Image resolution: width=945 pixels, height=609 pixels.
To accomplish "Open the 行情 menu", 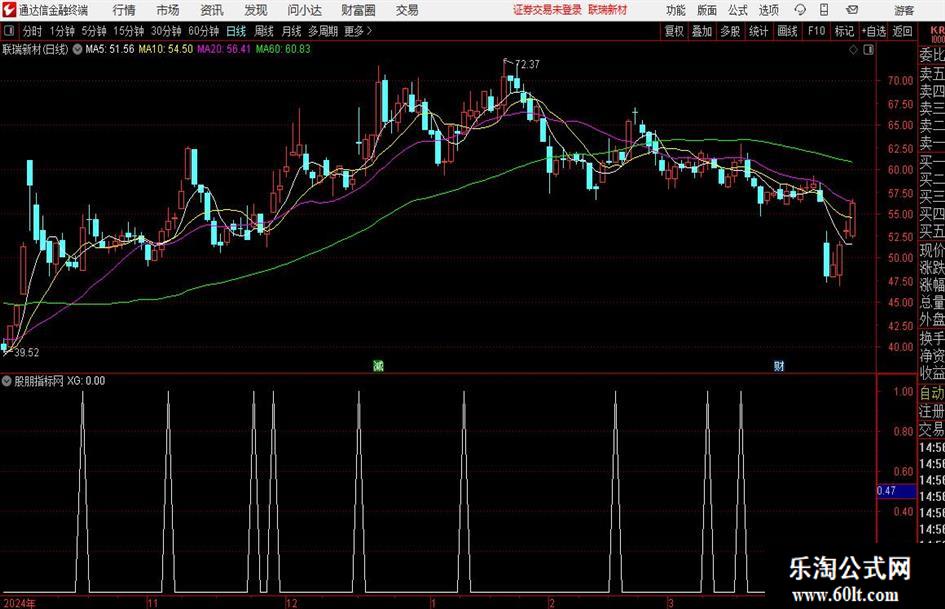I will pyautogui.click(x=124, y=10).
